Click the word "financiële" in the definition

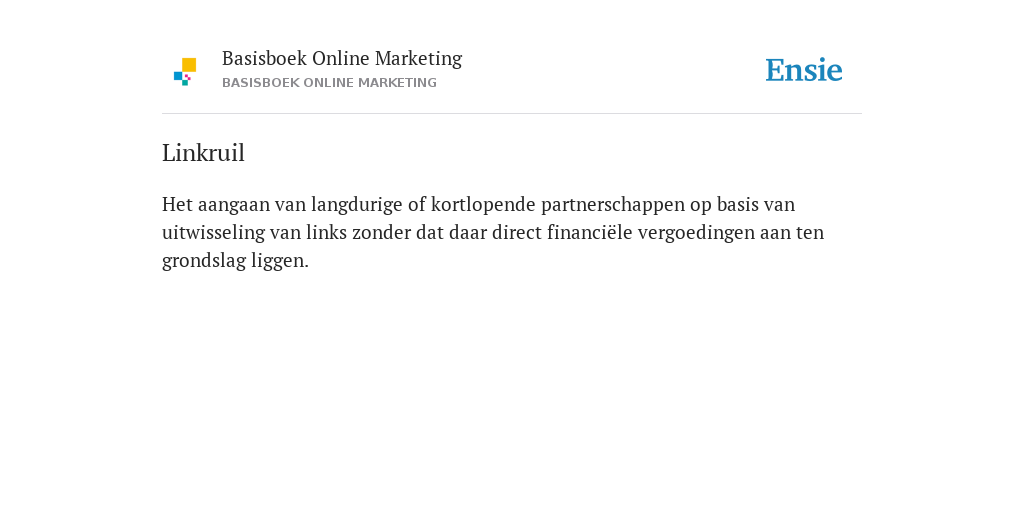click(590, 232)
